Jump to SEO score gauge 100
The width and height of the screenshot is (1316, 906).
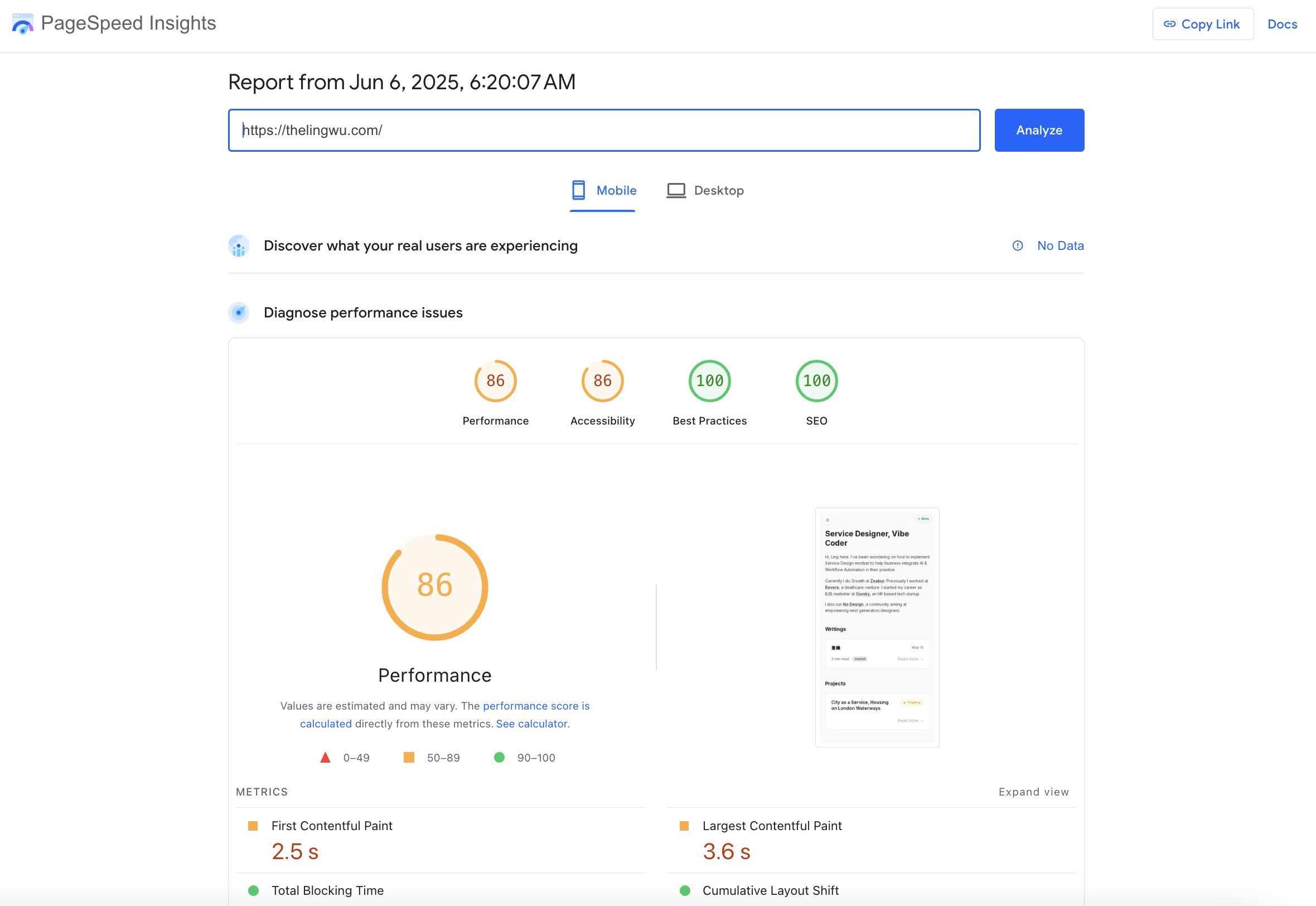[x=816, y=381]
